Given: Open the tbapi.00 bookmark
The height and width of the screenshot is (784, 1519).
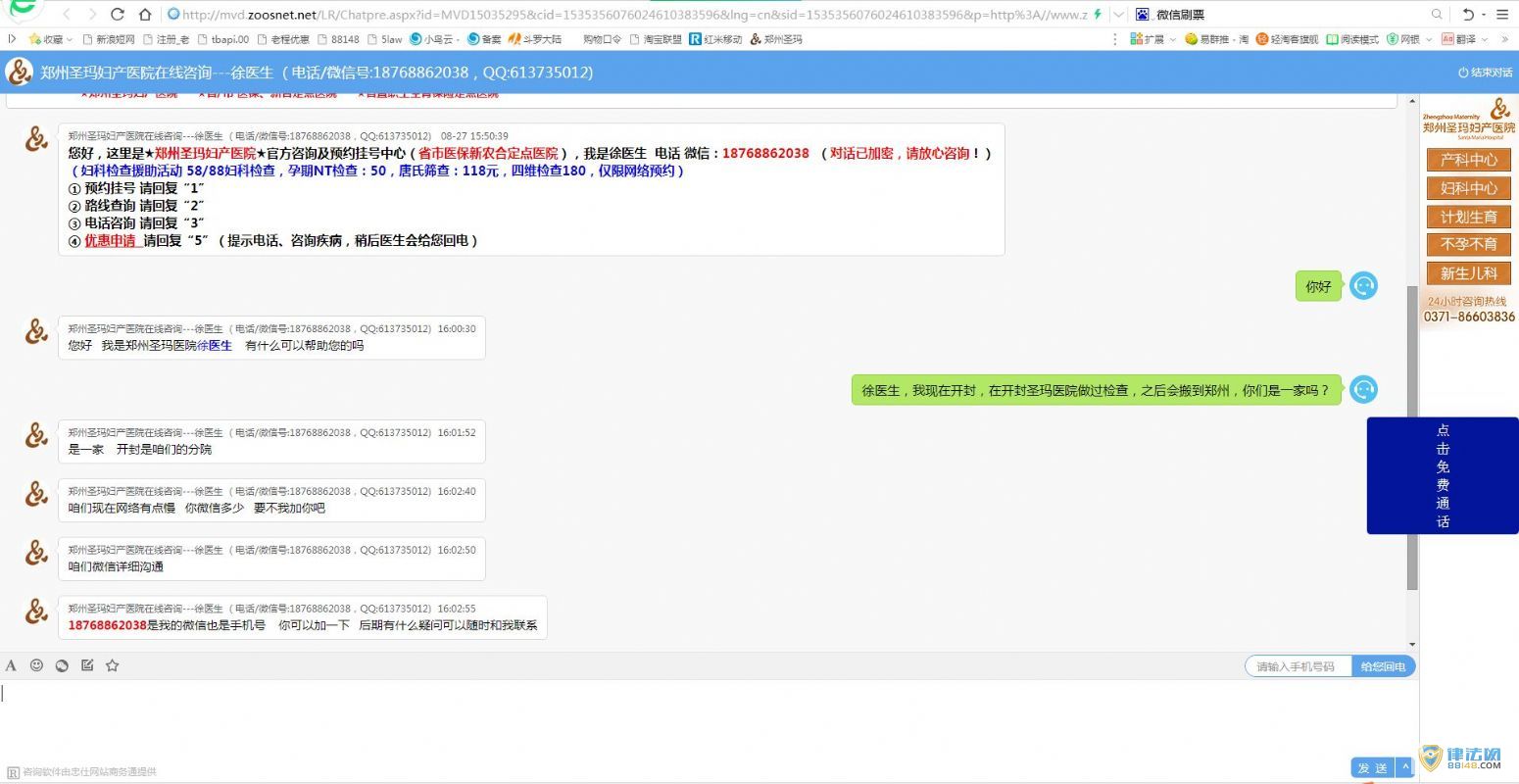Looking at the screenshot, I should coord(223,39).
